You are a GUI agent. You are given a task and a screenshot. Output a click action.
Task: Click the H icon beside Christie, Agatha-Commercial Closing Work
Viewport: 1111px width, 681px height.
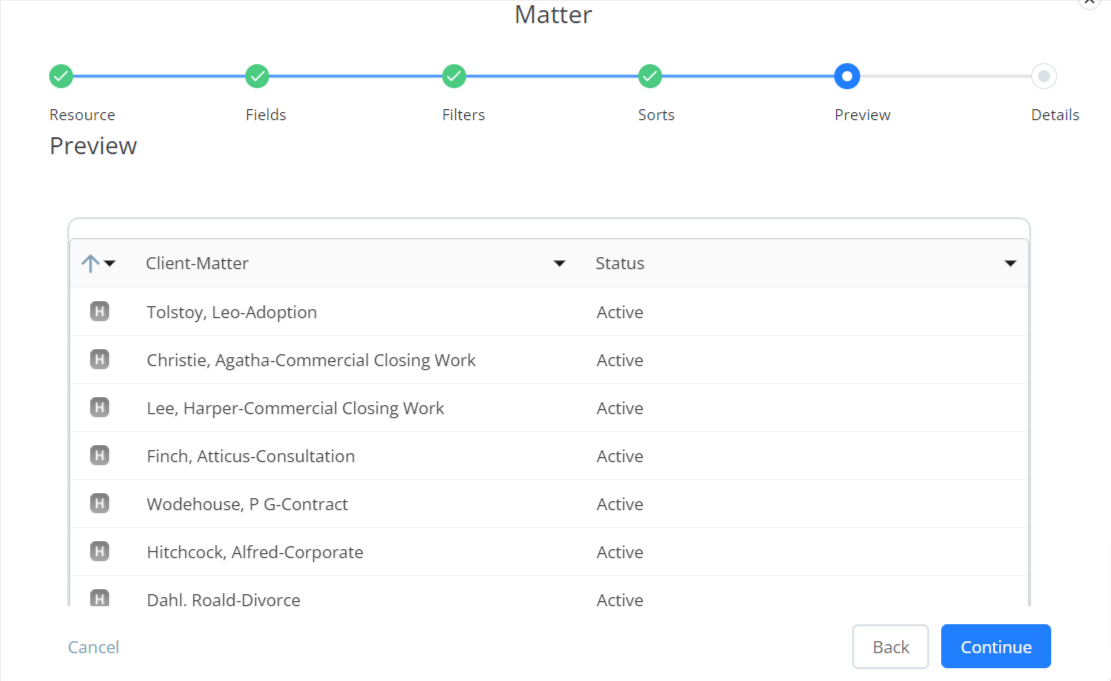pos(100,360)
